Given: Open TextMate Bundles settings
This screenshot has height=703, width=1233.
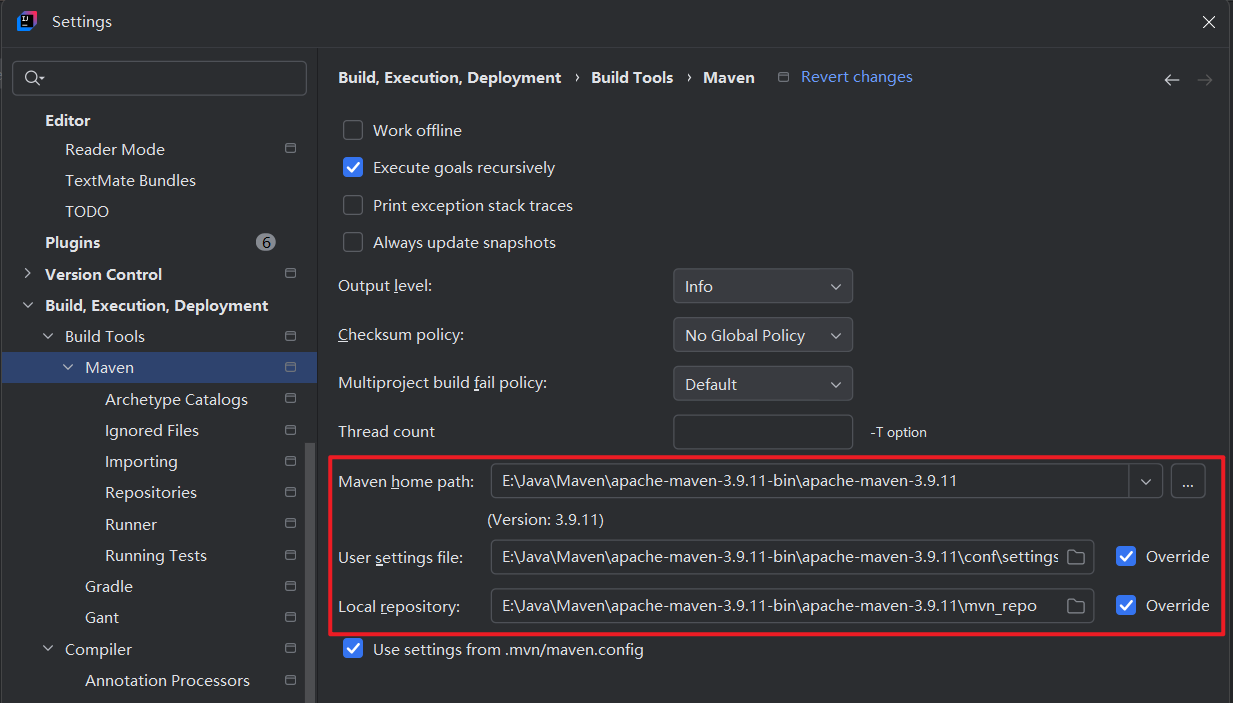Looking at the screenshot, I should tap(130, 180).
